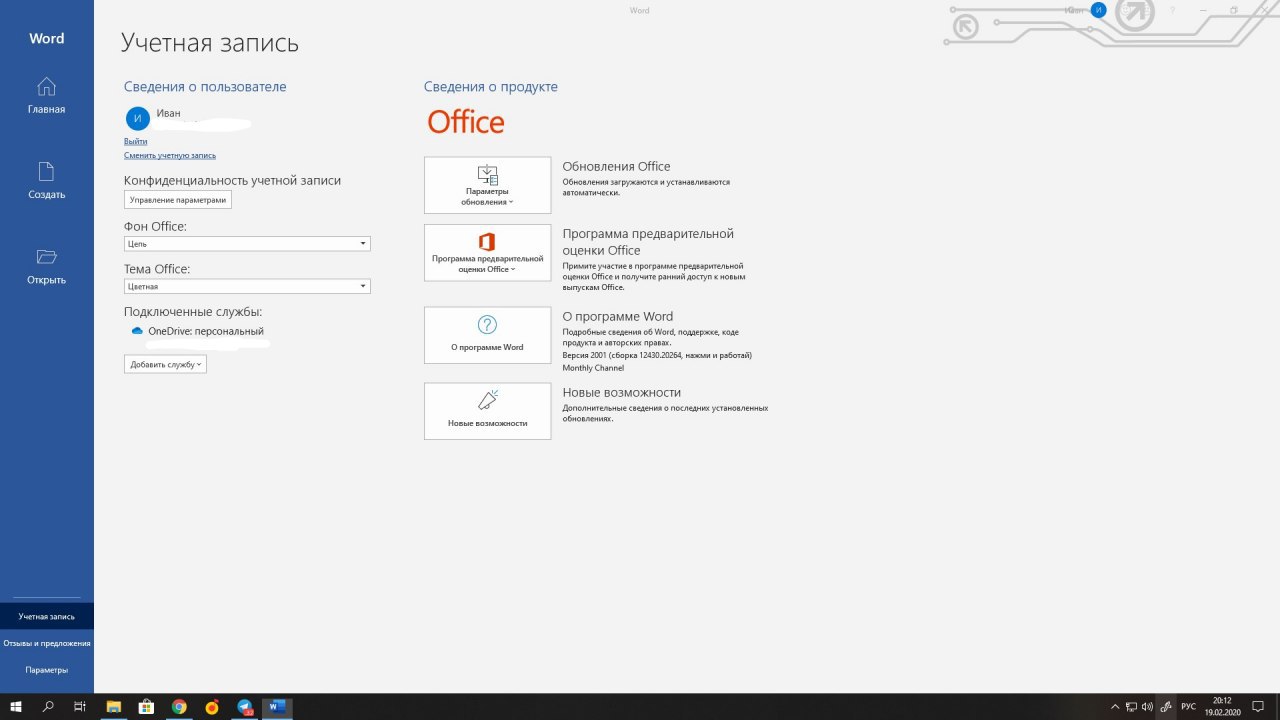
Task: Open the Добавить службу dropdown
Action: [165, 364]
